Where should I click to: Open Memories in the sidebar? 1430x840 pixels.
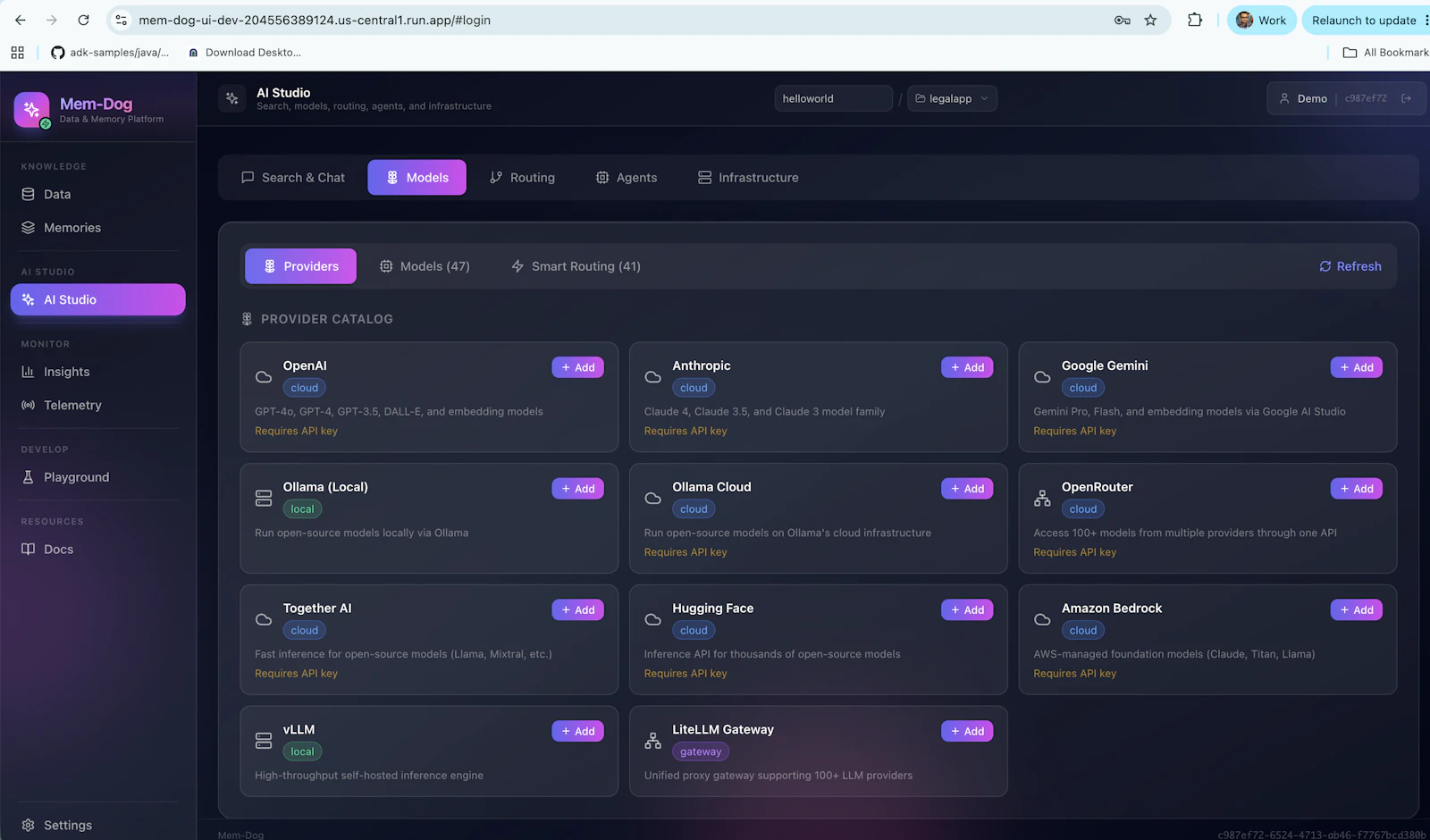point(98,228)
